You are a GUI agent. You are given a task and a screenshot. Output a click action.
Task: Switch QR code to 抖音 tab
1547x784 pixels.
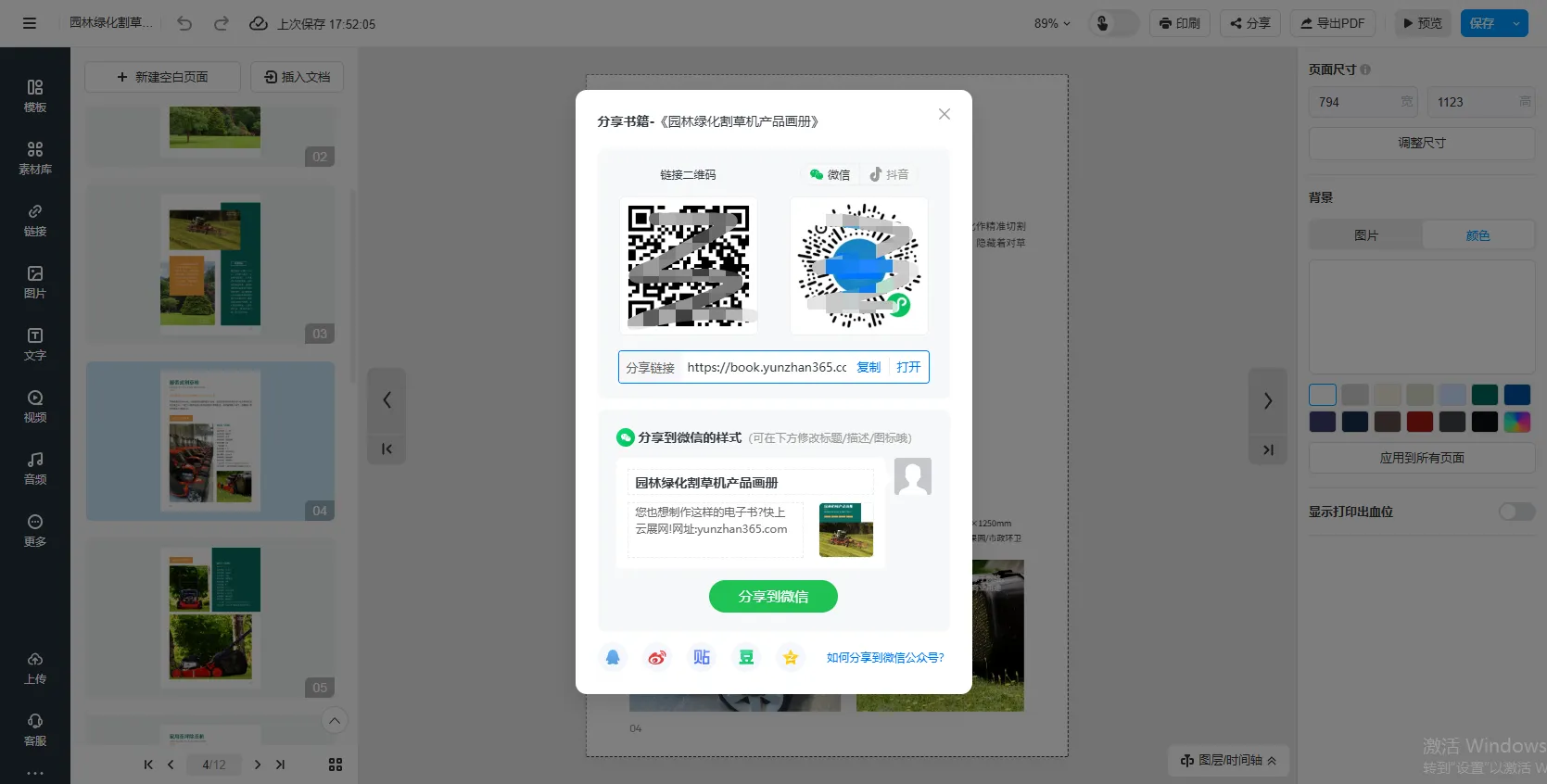[x=889, y=174]
